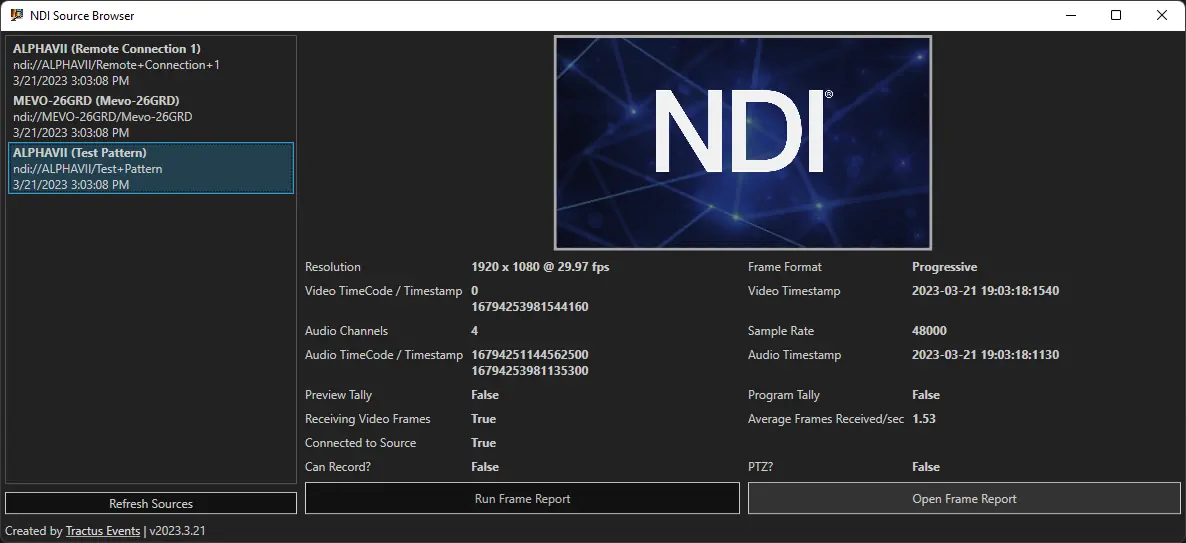The height and width of the screenshot is (543, 1186).
Task: Select the MEVO-26GRD source entry
Action: 150,116
